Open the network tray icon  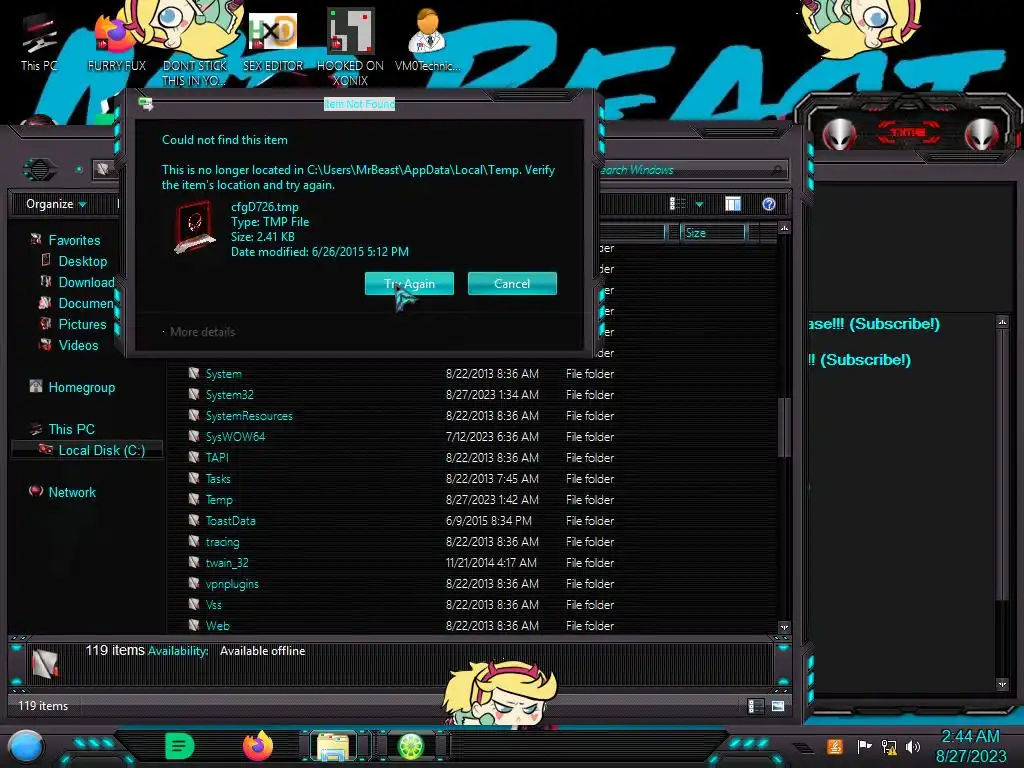(888, 746)
